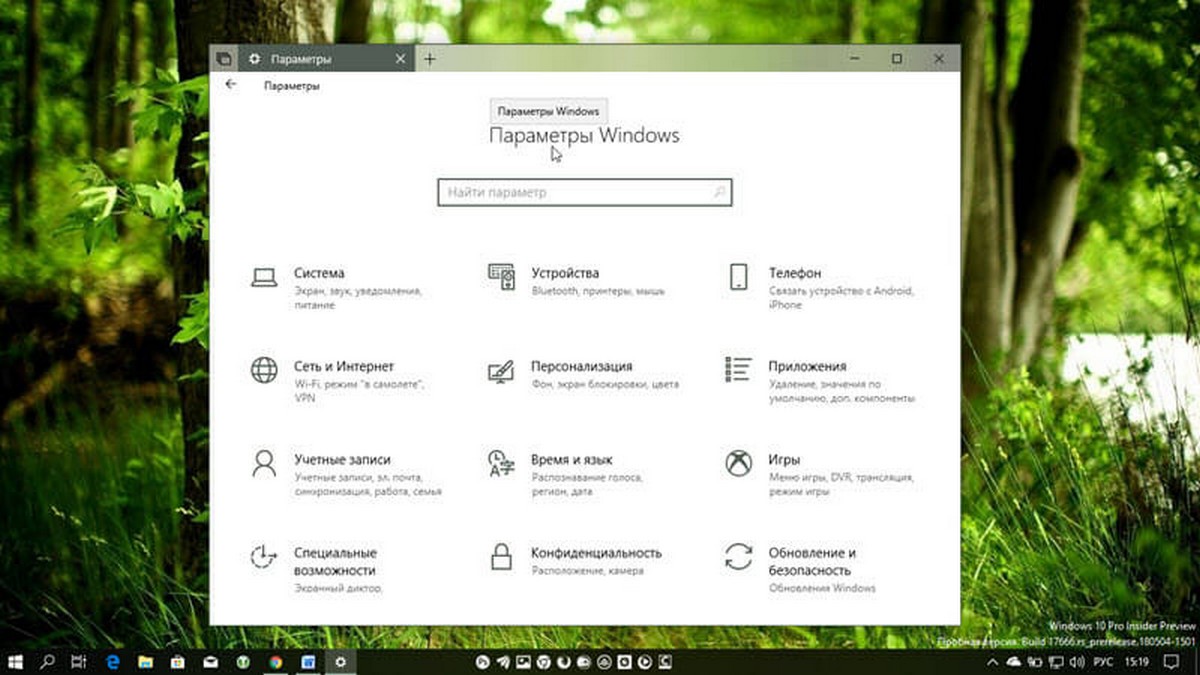Click the Устройства title text

click(565, 273)
